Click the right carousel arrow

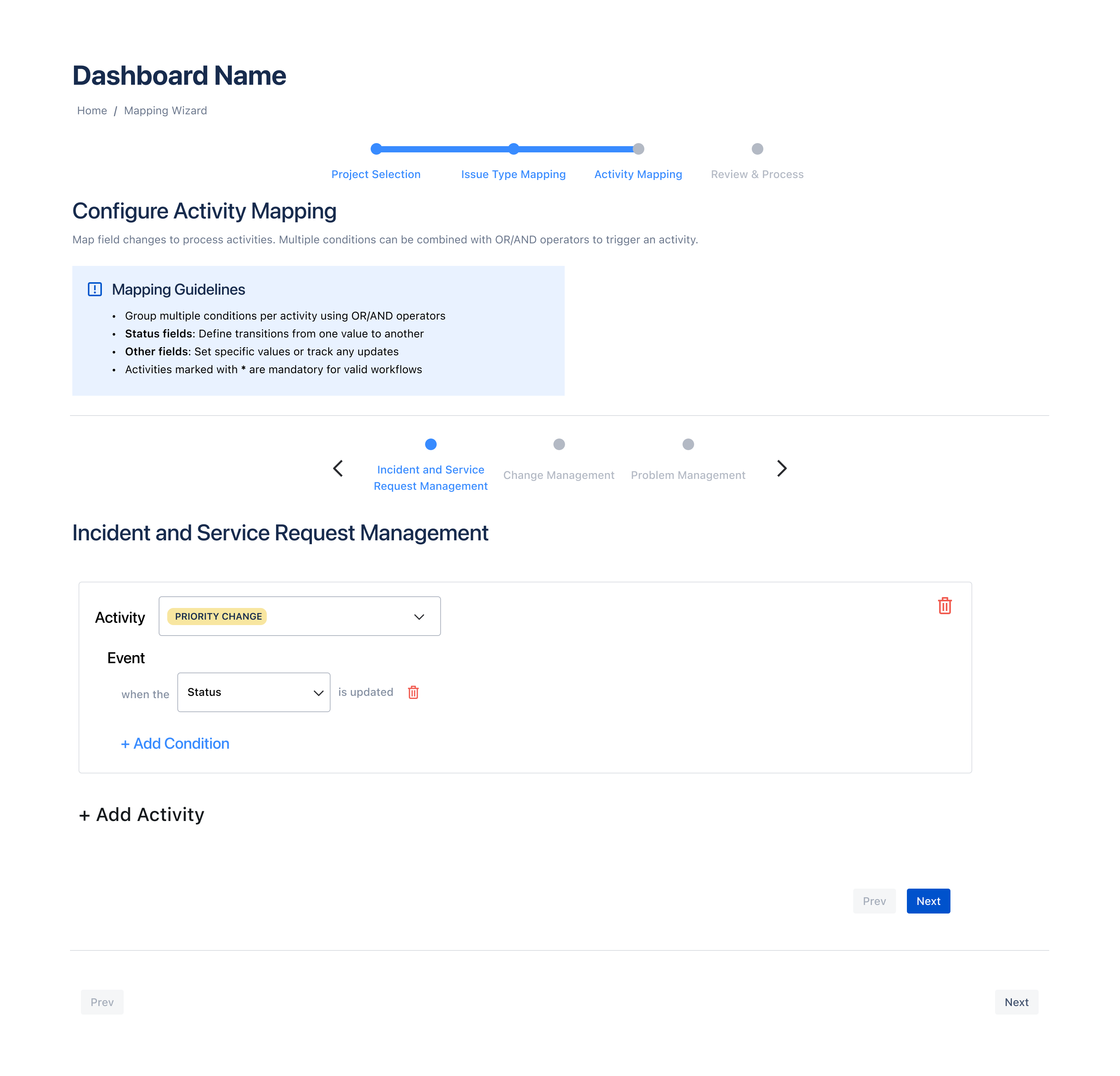tap(782, 468)
